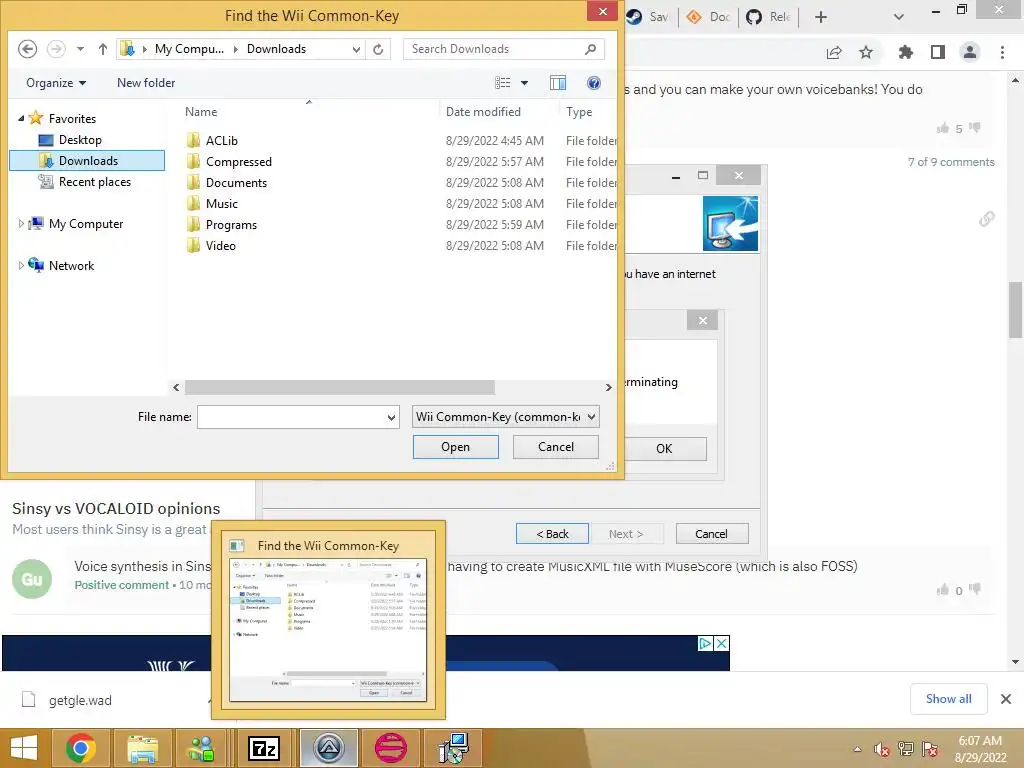The height and width of the screenshot is (768, 1024).
Task: Open Chrome side panel icon
Action: pyautogui.click(x=938, y=52)
